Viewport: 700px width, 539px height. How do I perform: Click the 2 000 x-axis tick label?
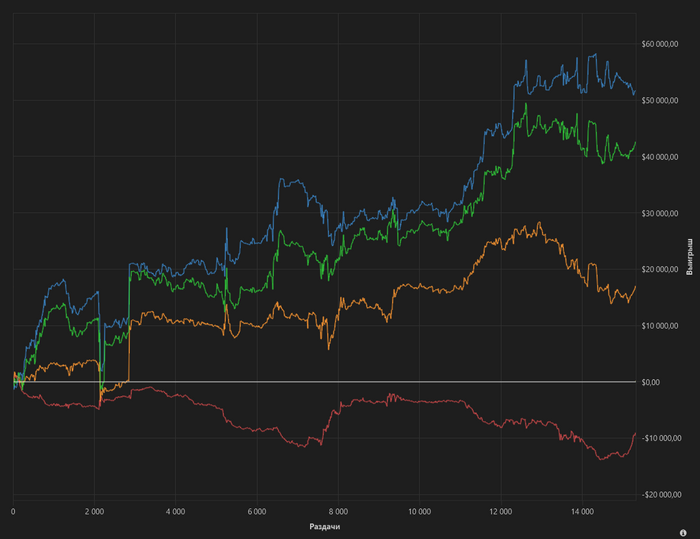pos(94,512)
